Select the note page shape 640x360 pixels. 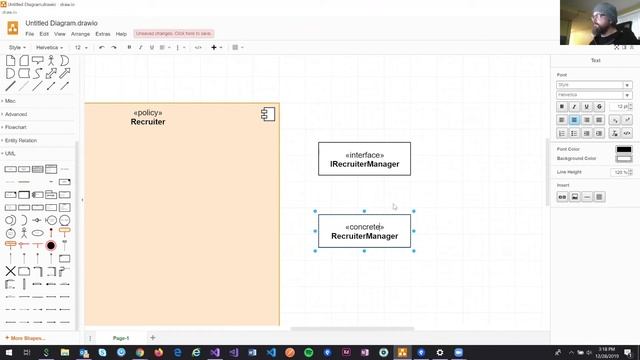point(11,61)
